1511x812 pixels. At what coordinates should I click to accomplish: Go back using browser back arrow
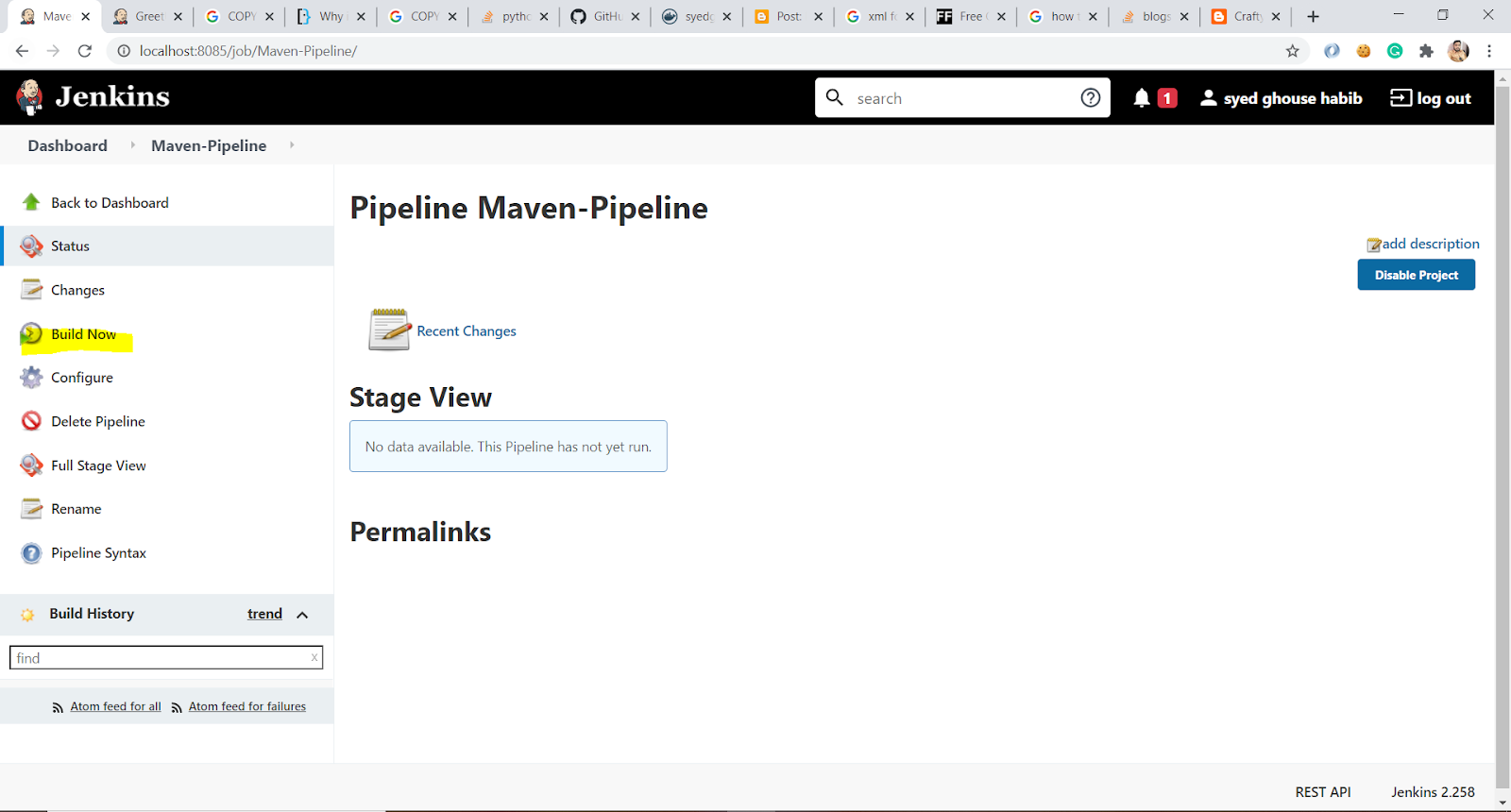click(x=22, y=51)
